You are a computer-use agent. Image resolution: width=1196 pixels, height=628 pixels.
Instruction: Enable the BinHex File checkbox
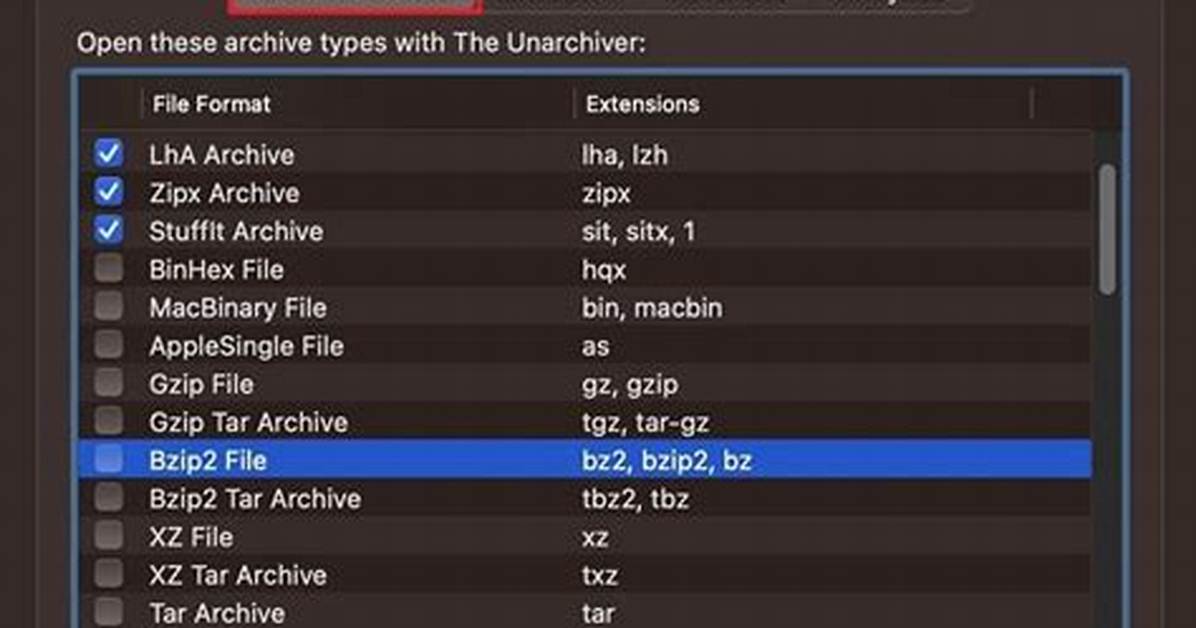108,268
